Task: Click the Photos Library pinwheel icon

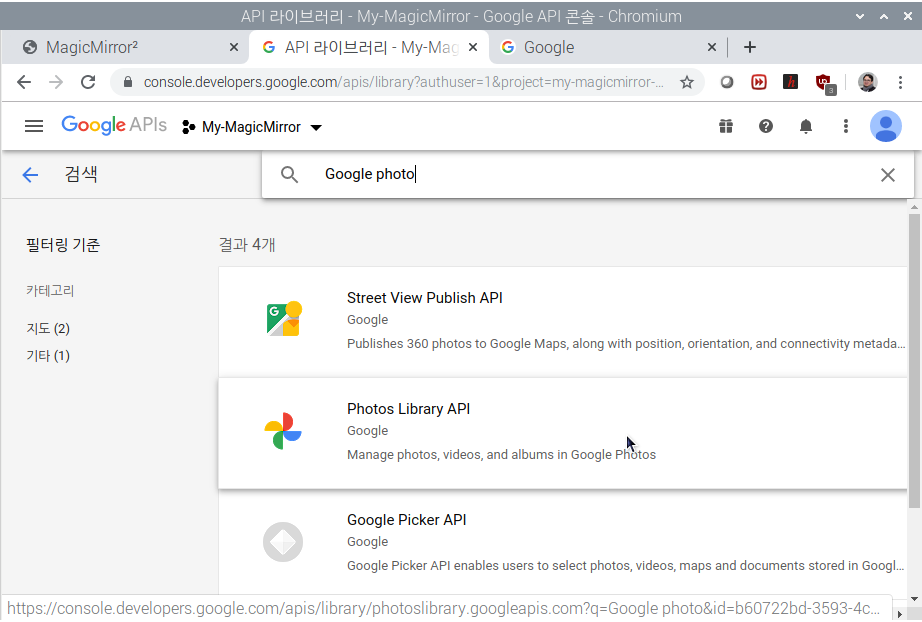Action: (283, 431)
